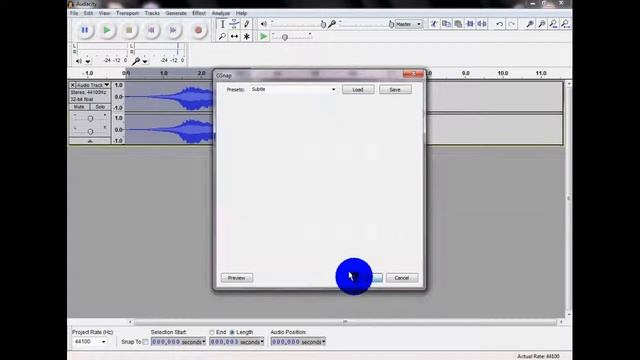
Task: Open the output meter dropdown arrow
Action: tap(88, 61)
